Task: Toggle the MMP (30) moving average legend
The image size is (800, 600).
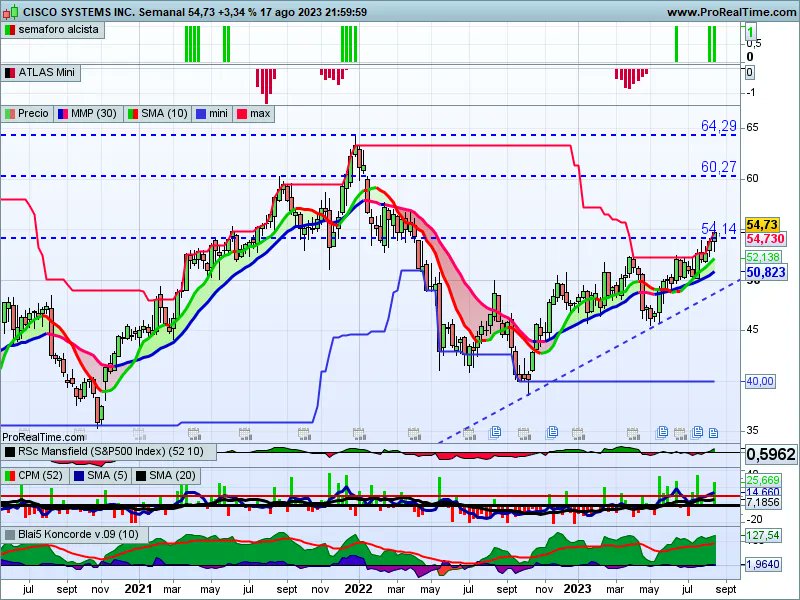Action: pyautogui.click(x=92, y=113)
